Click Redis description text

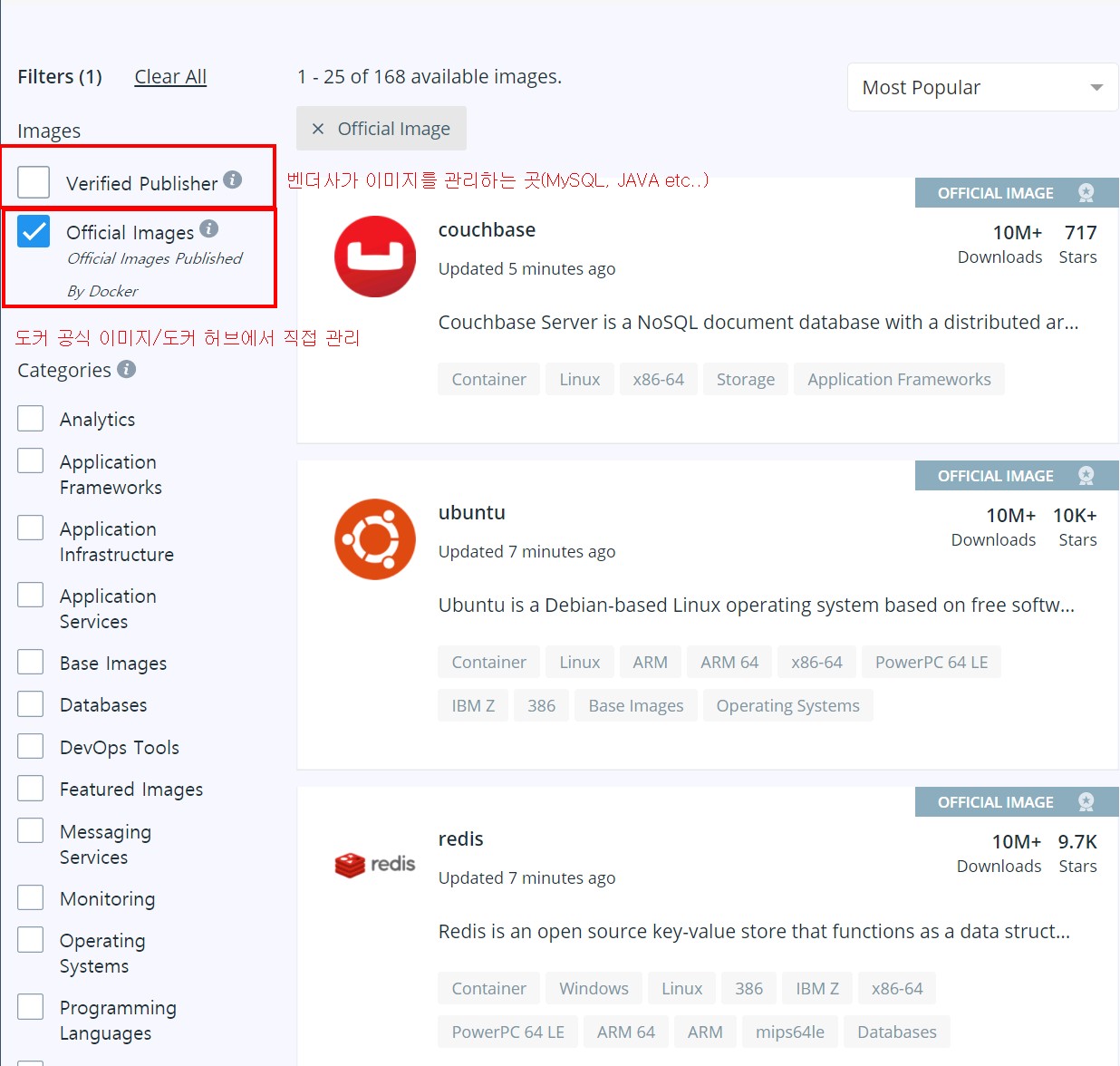754,931
